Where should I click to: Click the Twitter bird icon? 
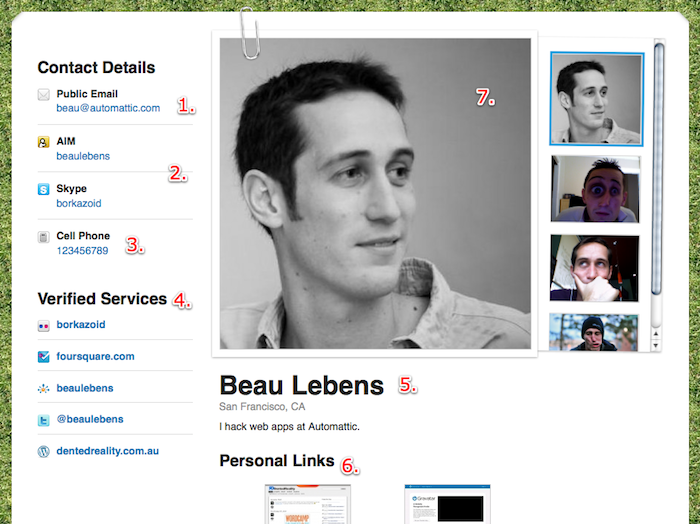[43, 420]
